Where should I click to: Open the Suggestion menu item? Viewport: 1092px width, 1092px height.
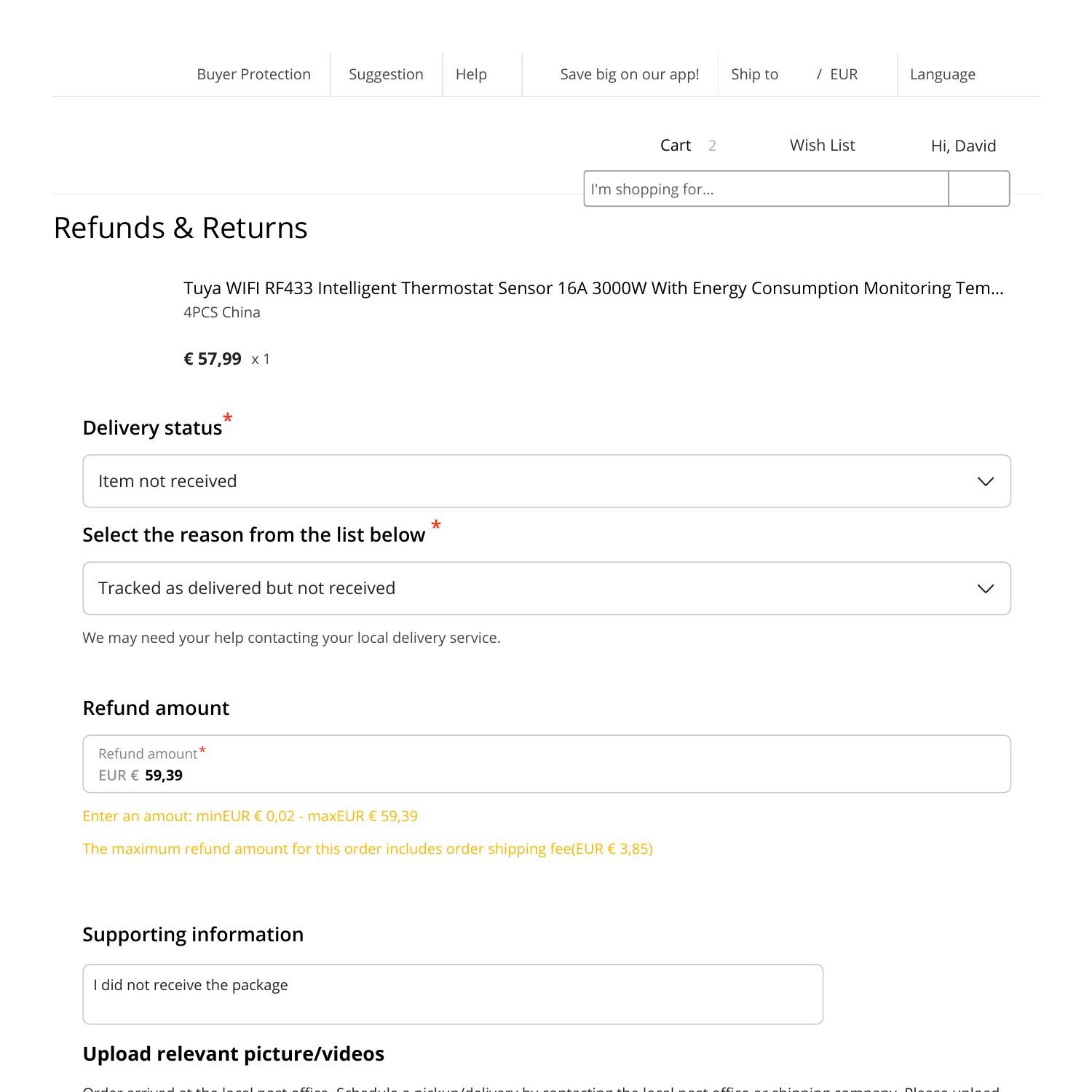point(386,74)
